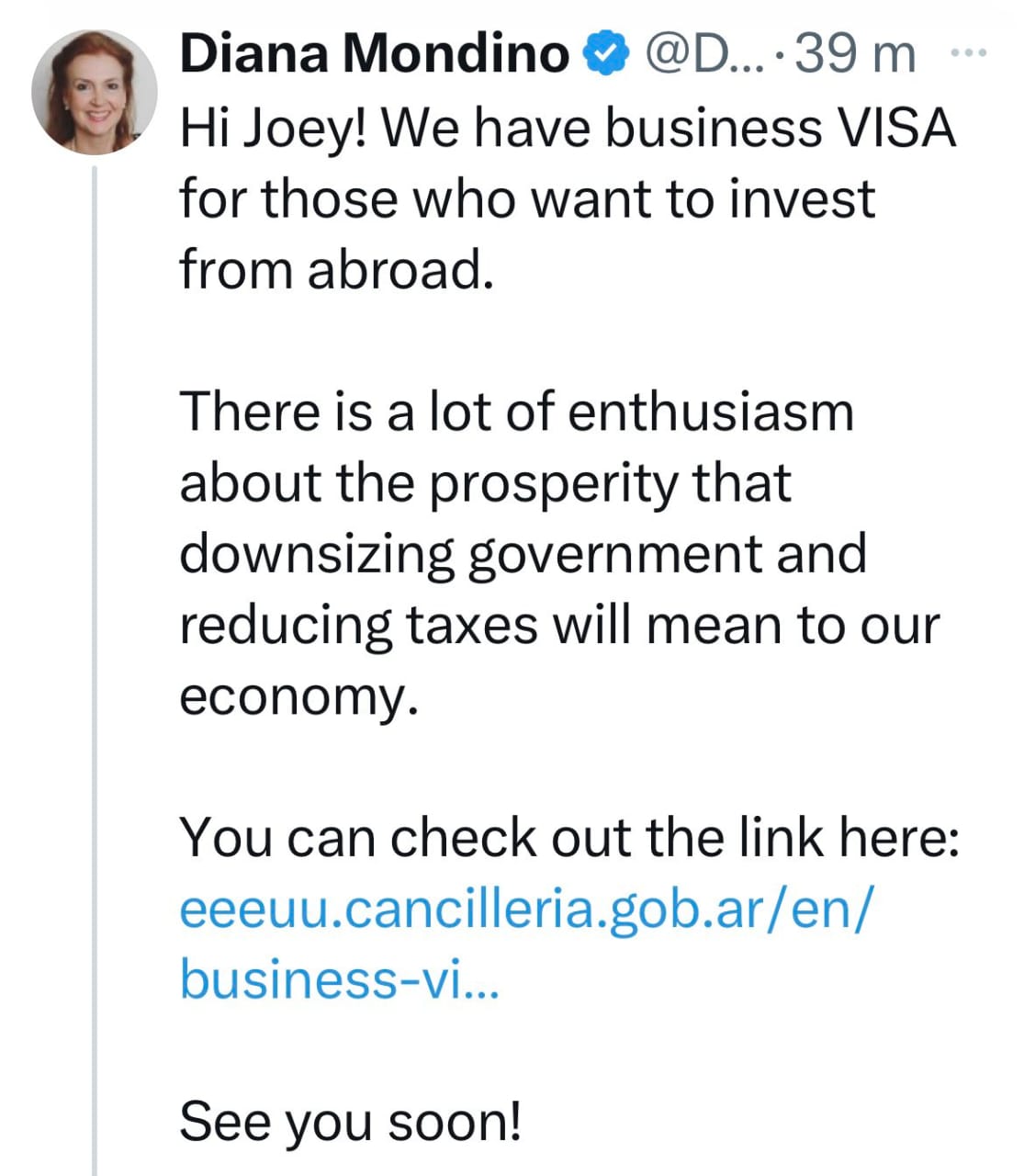Image resolution: width=1024 pixels, height=1176 pixels.
Task: Open Diana Mondino's profile photo
Action: point(94,91)
